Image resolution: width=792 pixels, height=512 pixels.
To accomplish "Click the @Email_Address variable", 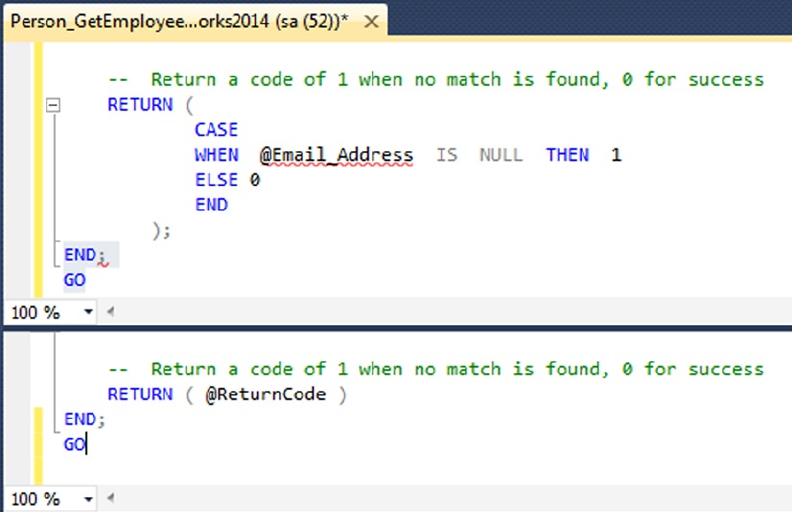I will [x=336, y=155].
